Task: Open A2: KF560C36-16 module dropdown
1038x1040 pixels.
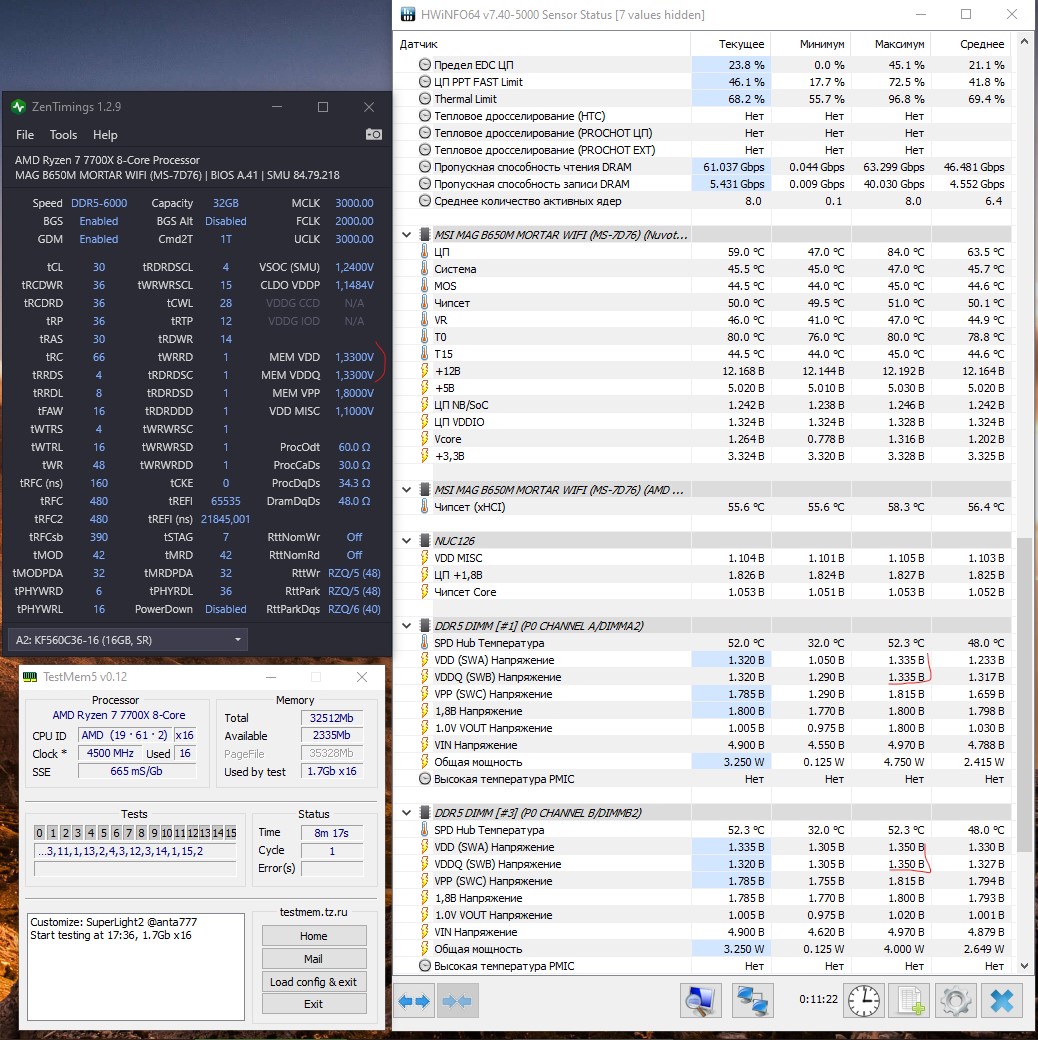Action: 127,640
